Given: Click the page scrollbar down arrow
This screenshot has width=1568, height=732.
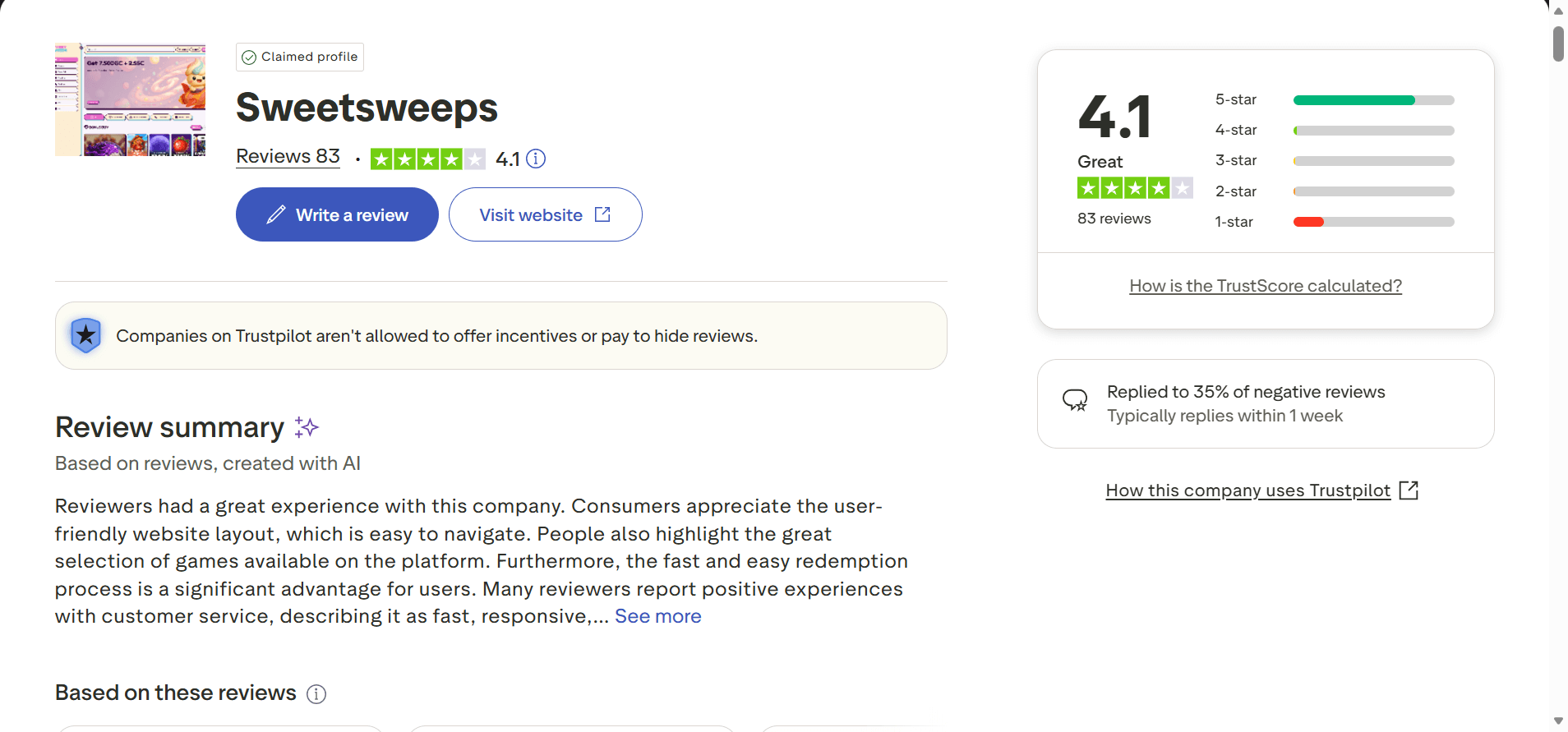Looking at the screenshot, I should pos(1558,721).
